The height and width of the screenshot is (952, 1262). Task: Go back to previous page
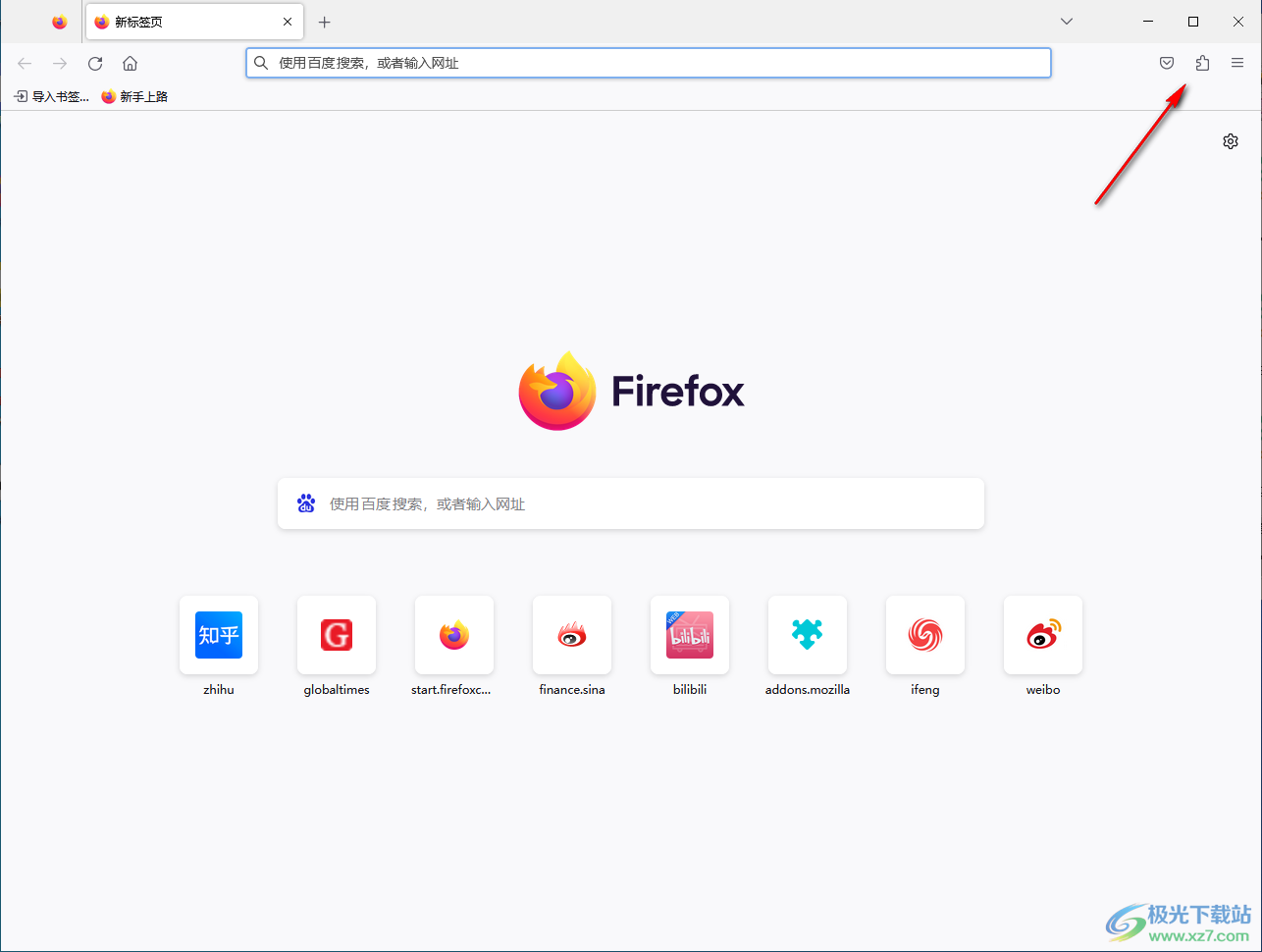25,63
